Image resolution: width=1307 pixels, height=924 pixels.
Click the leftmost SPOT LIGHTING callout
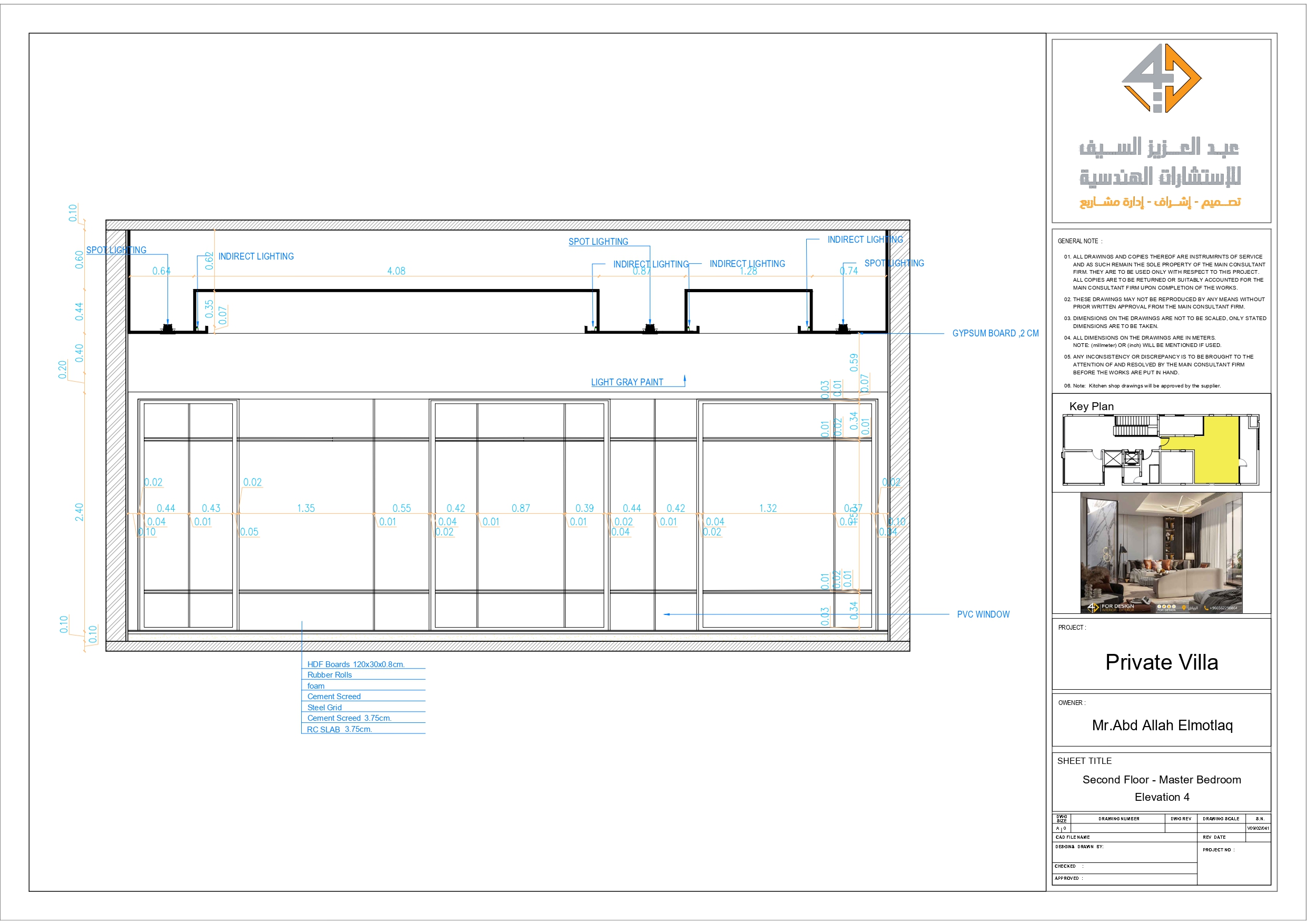(116, 250)
